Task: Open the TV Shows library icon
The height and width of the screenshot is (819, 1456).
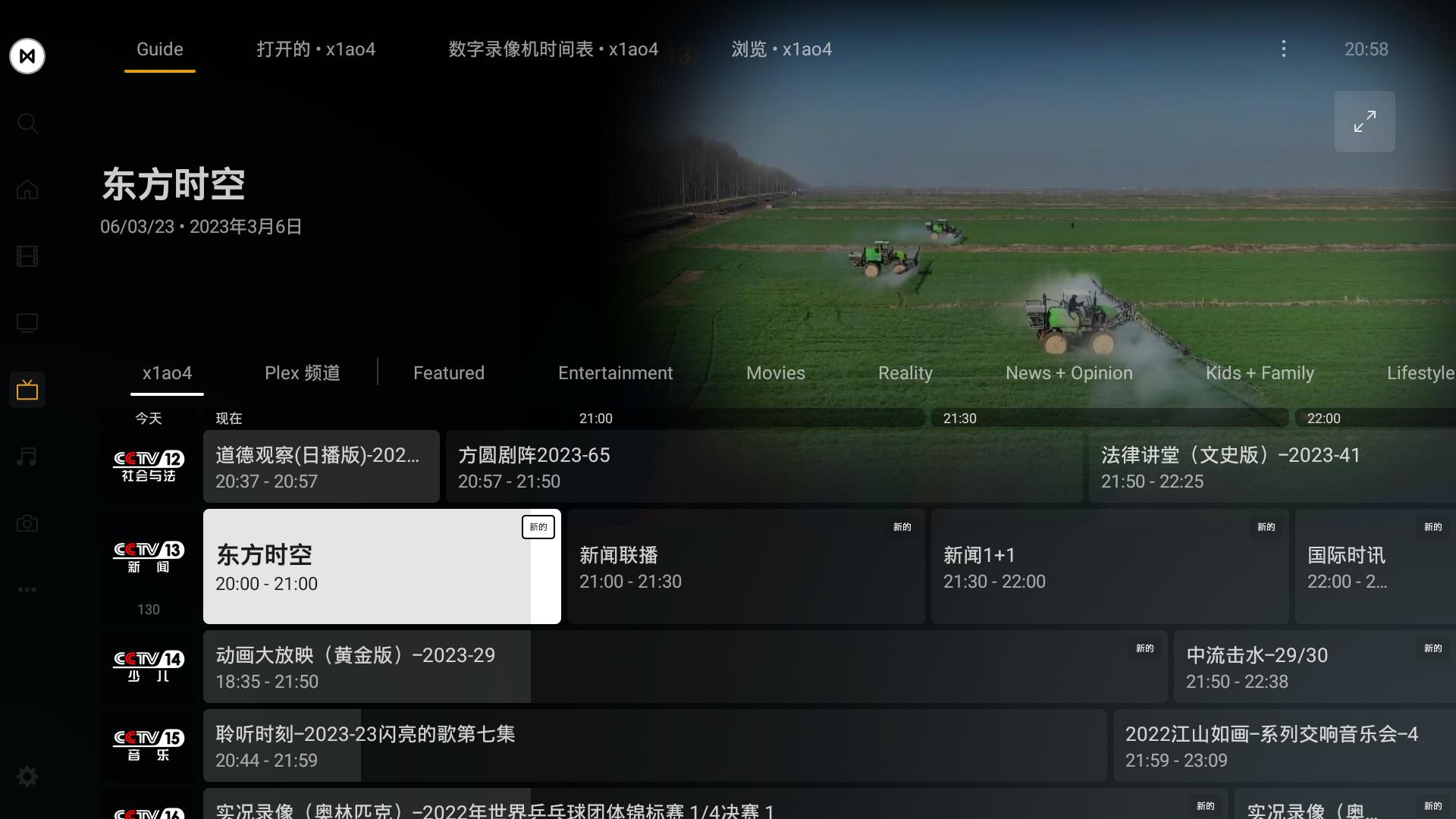Action: click(x=27, y=322)
